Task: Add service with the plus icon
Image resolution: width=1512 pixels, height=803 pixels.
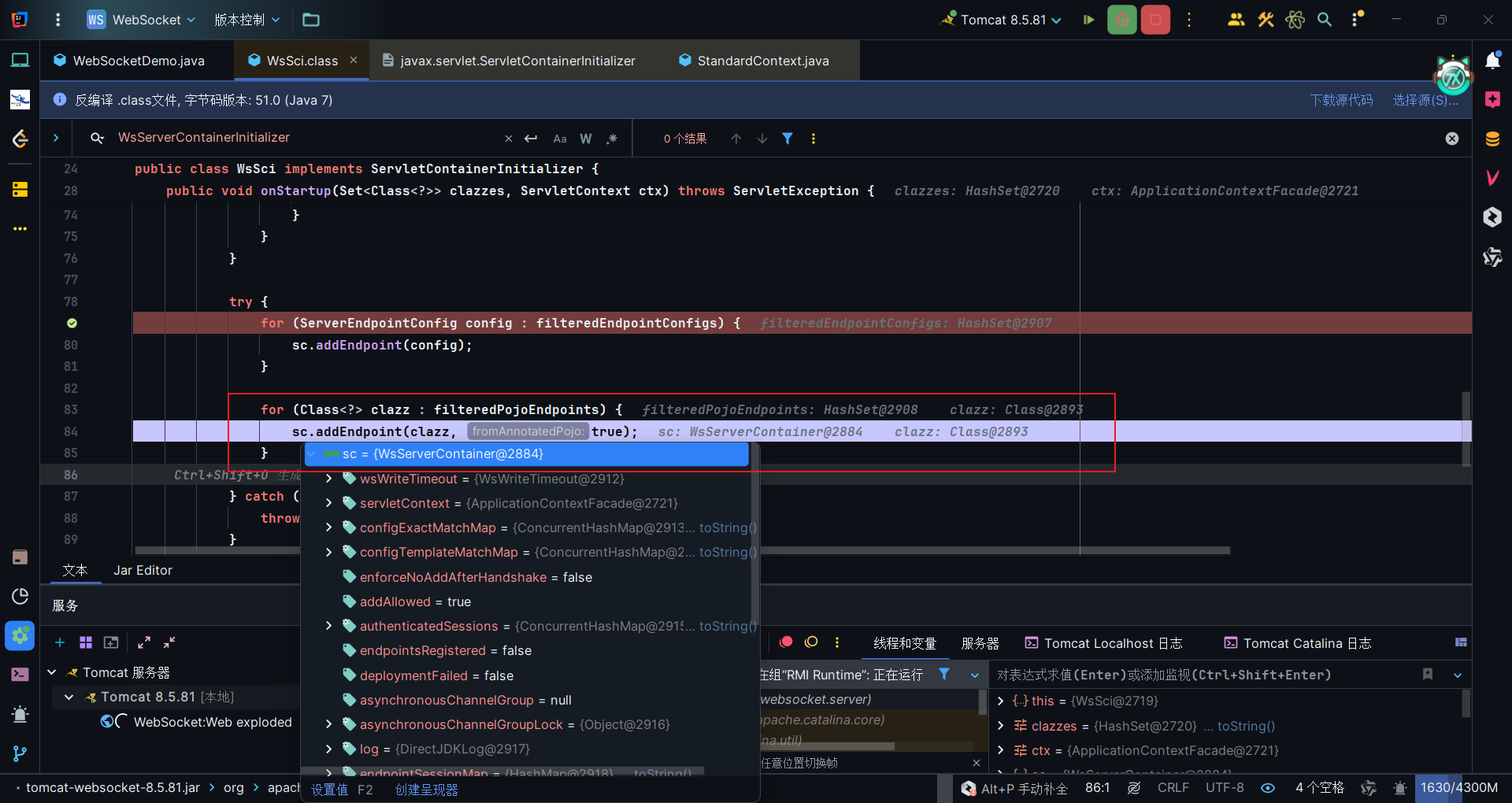Action: click(60, 642)
